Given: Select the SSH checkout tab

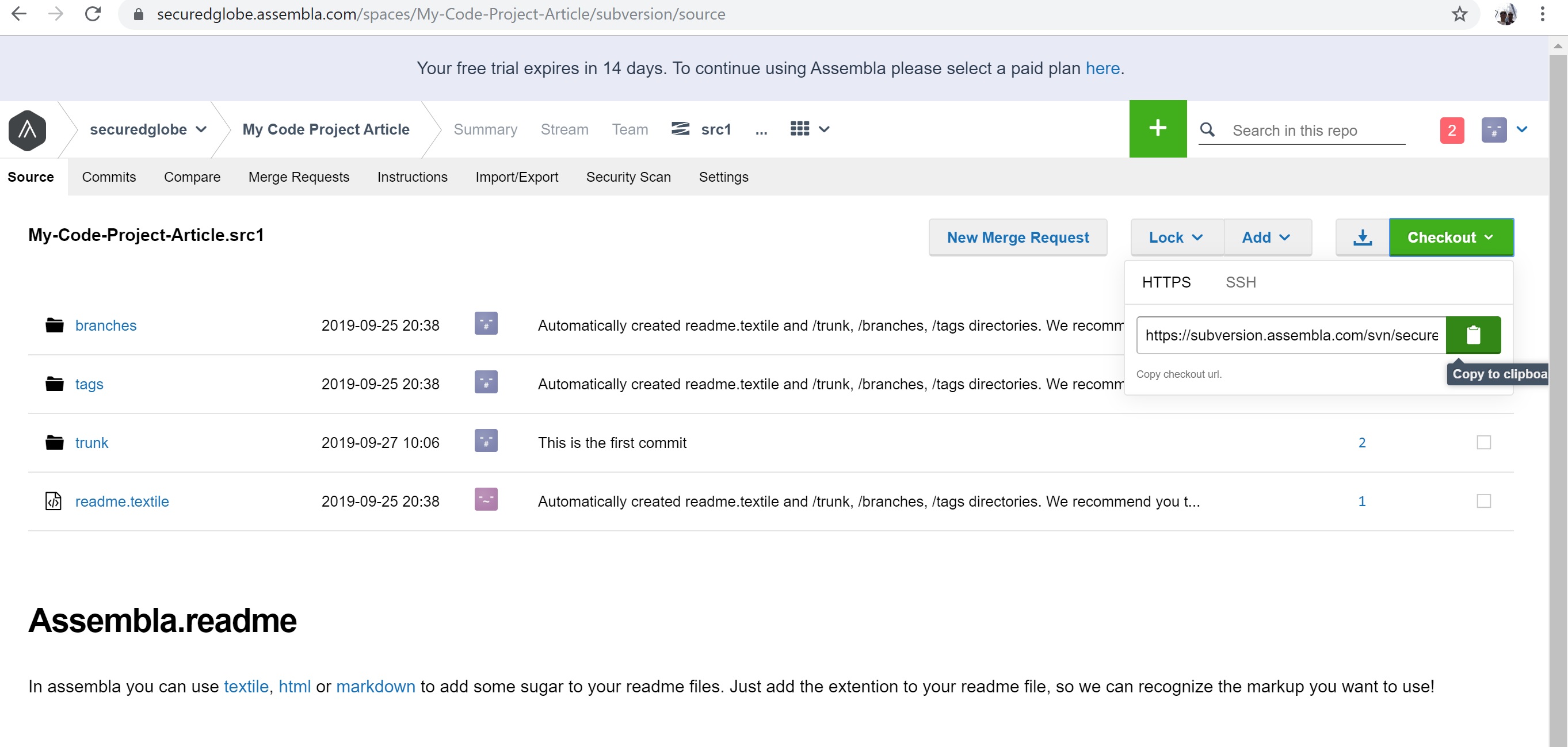Looking at the screenshot, I should [x=1241, y=282].
